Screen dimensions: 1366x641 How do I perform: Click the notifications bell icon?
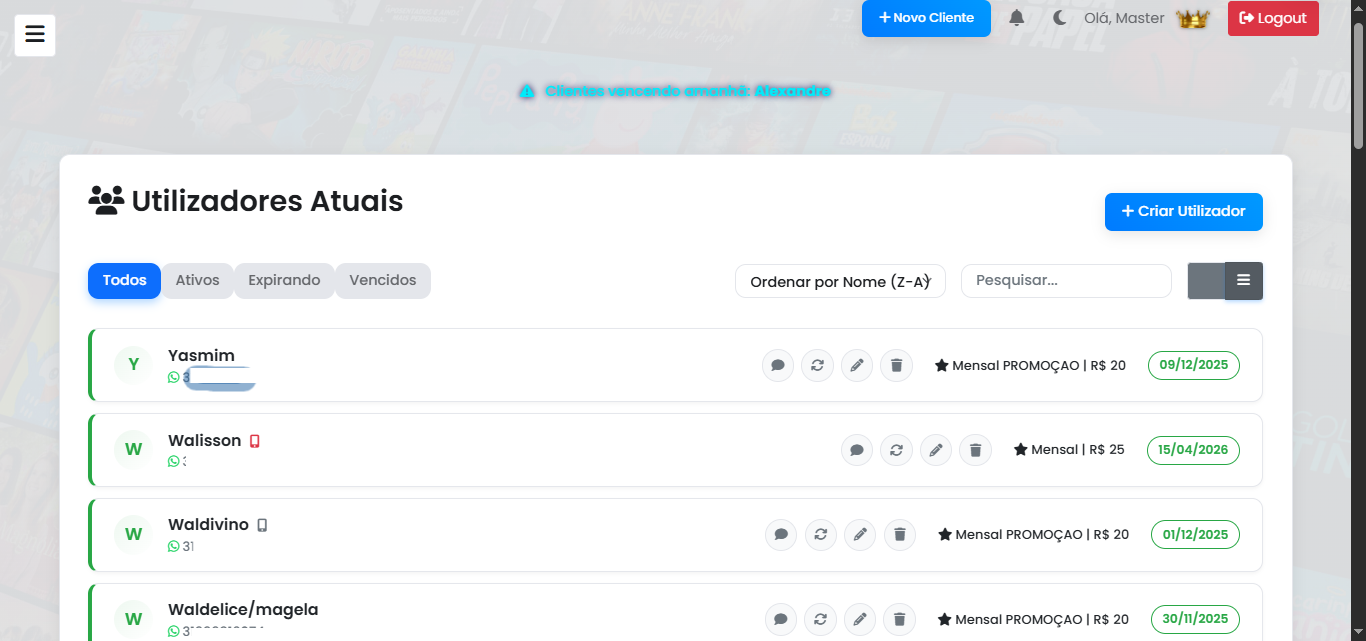coord(1016,18)
